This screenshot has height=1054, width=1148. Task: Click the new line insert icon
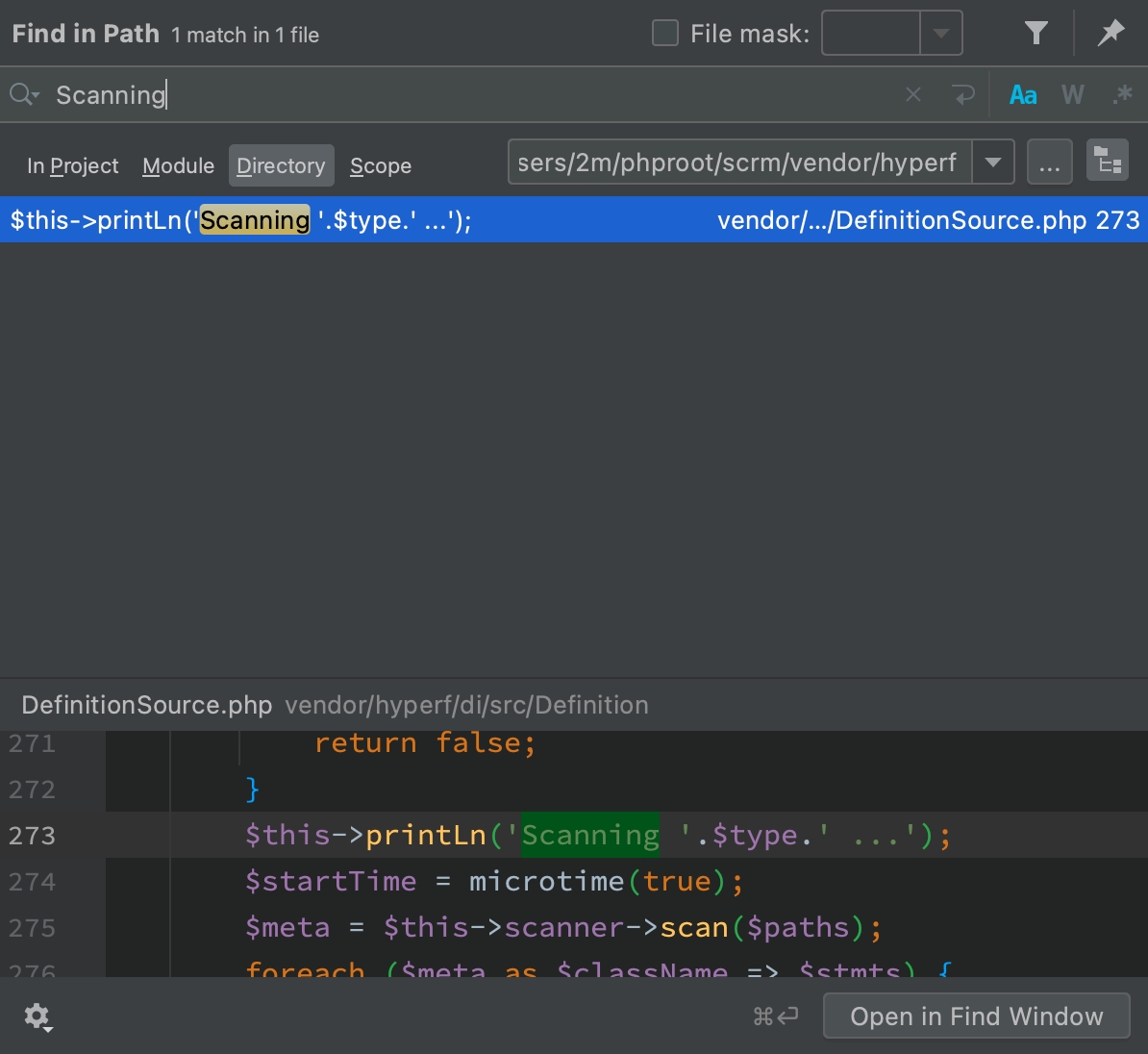(962, 94)
